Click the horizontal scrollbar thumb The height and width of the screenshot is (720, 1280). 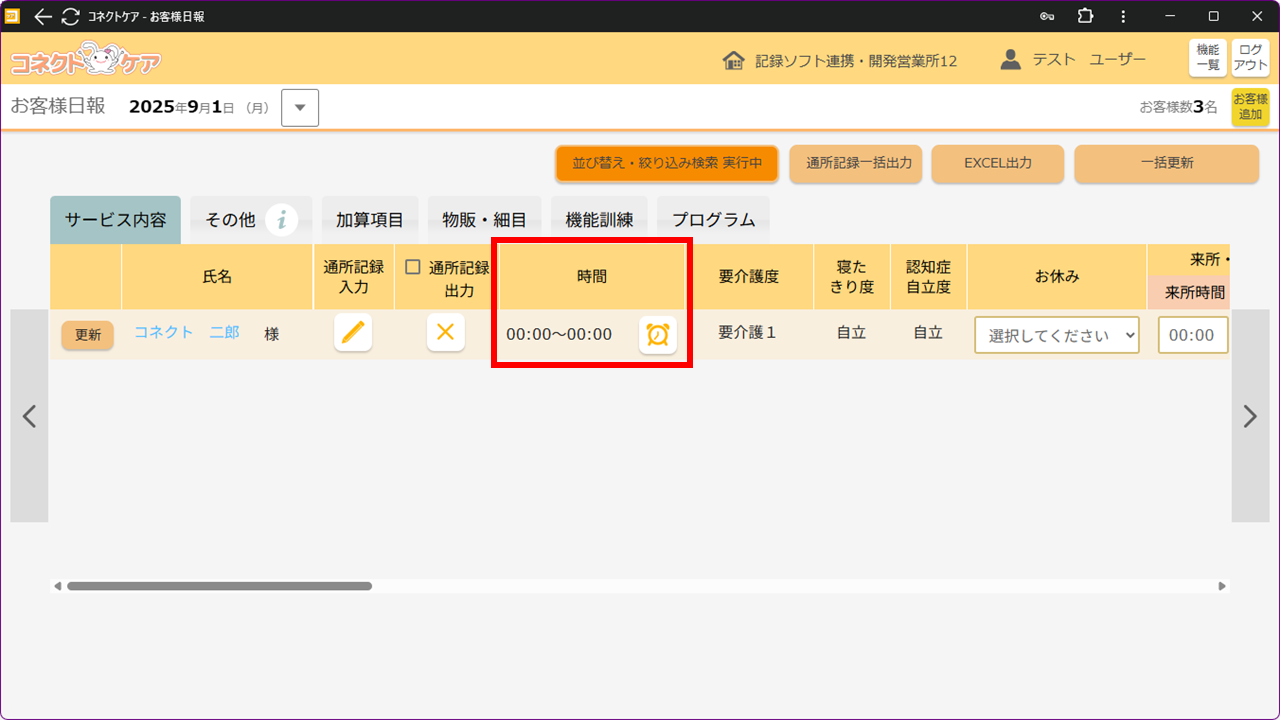point(219,586)
